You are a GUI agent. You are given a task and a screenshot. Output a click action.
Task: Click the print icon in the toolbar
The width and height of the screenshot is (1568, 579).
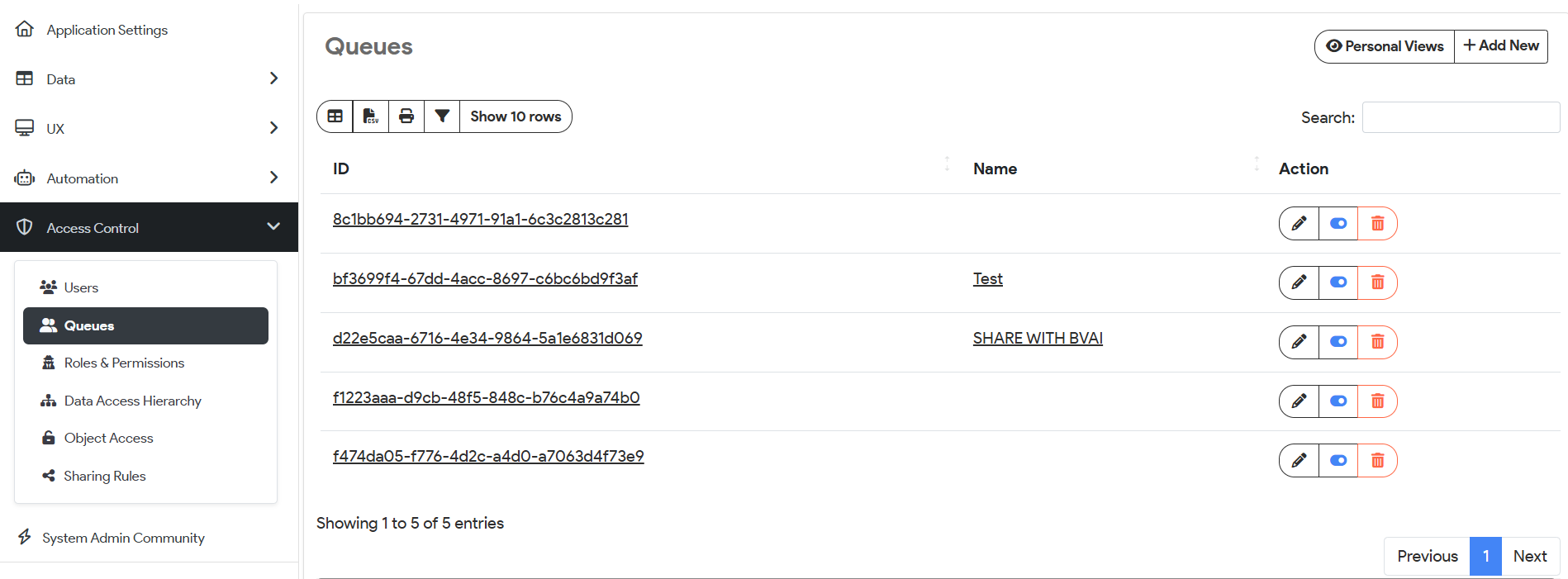click(x=406, y=116)
